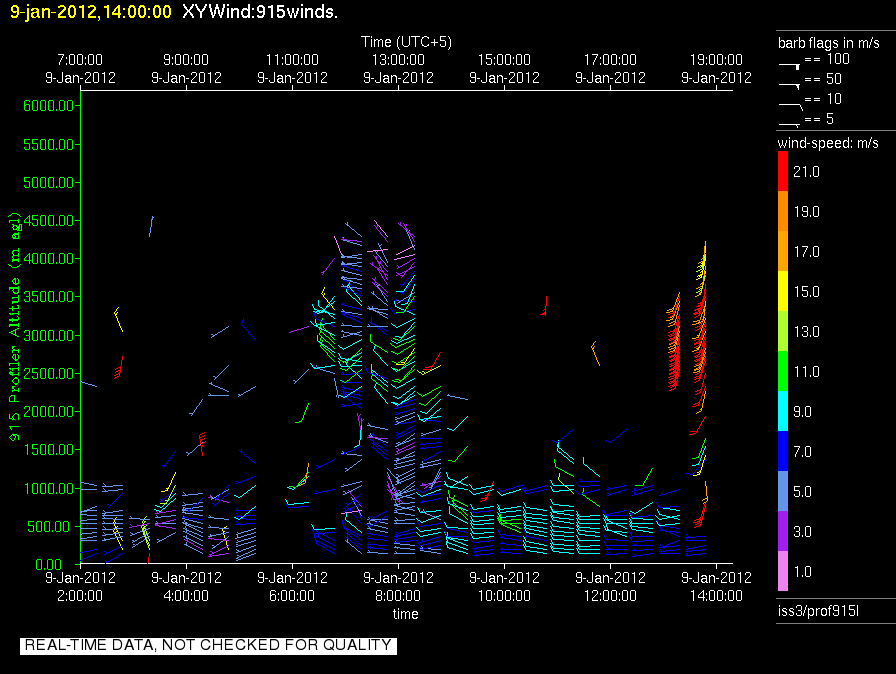Click the '1500.00' altitude axis label
This screenshot has width=896, height=674.
coord(49,450)
